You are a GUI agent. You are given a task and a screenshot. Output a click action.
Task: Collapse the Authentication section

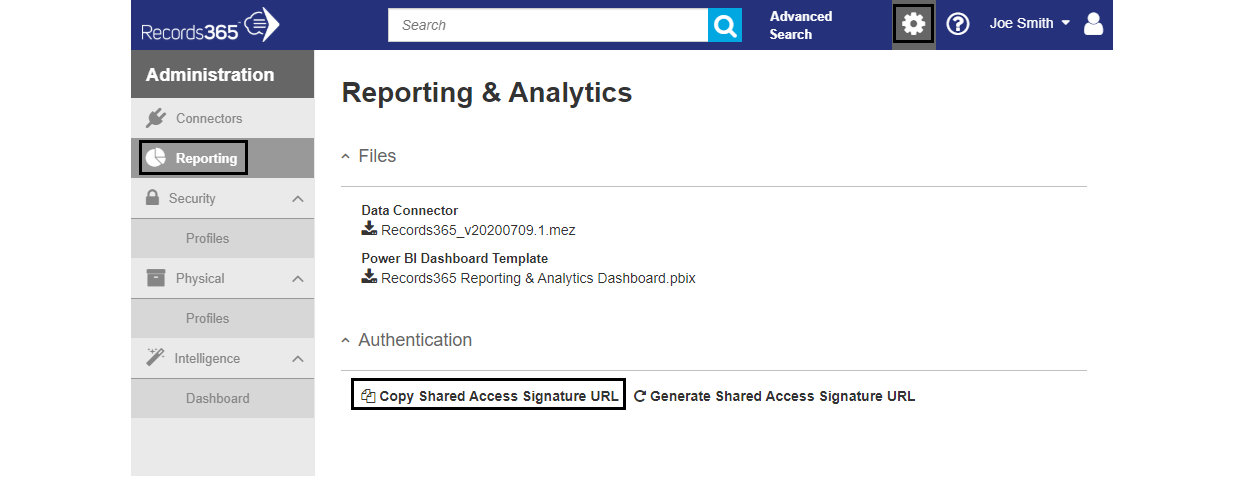click(x=406, y=340)
